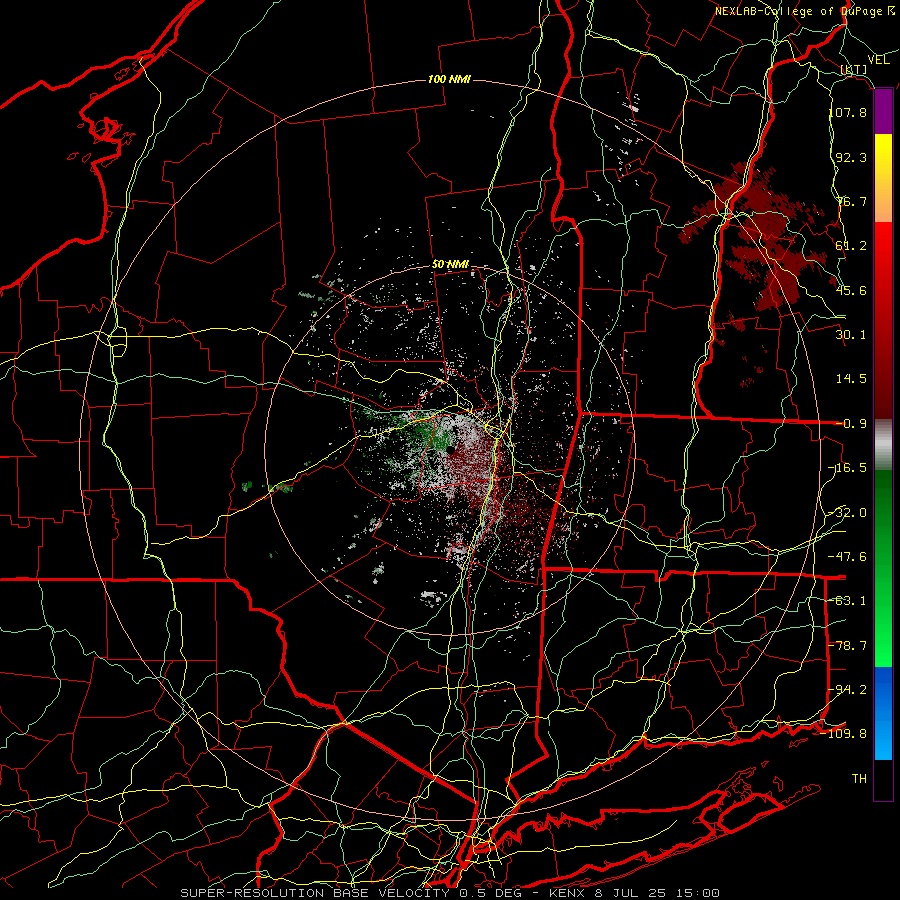Viewport: 900px width, 900px height.
Task: Click the 76.7 velocity scale value
Action: [851, 201]
